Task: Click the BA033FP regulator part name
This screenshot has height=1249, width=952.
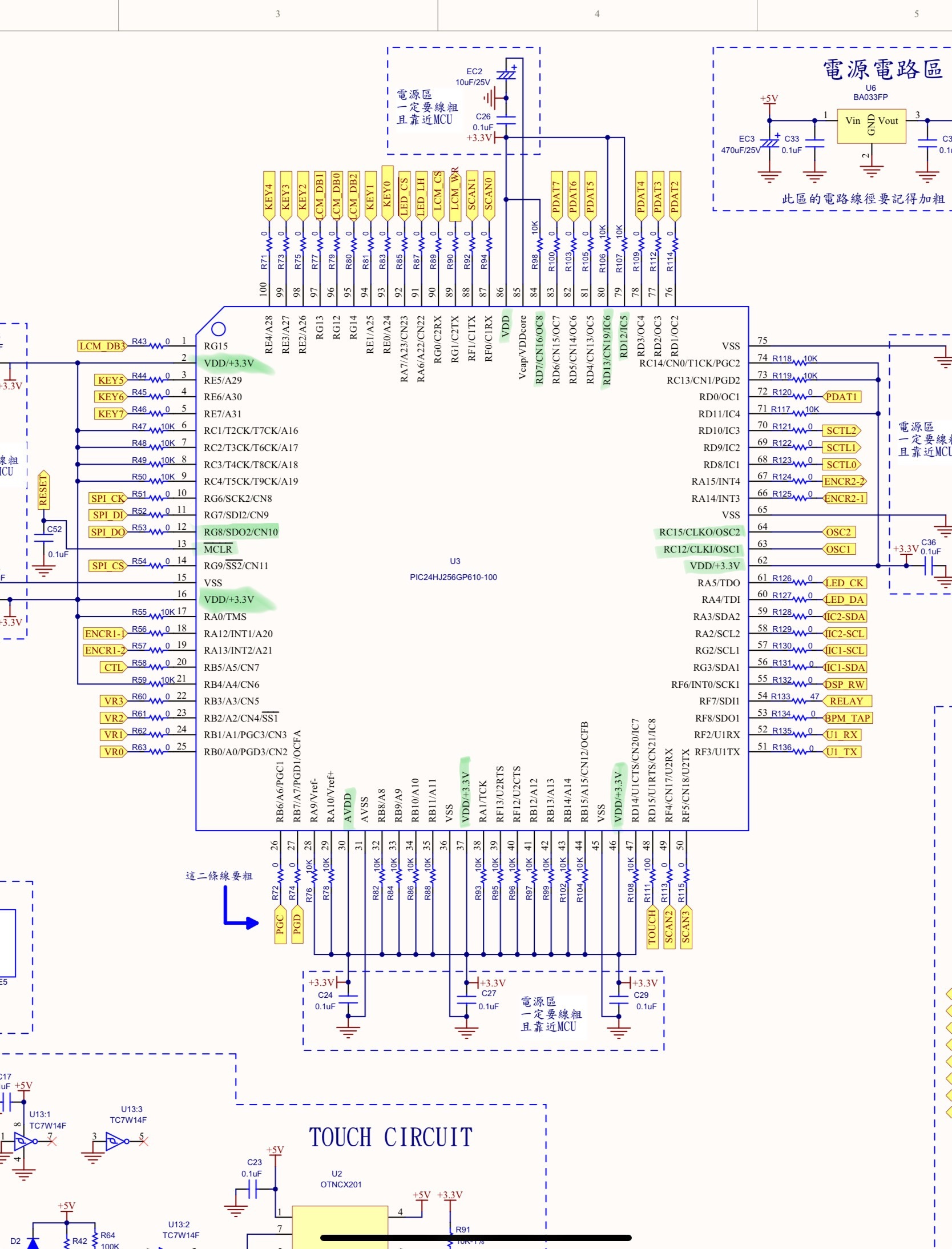Action: (x=870, y=97)
